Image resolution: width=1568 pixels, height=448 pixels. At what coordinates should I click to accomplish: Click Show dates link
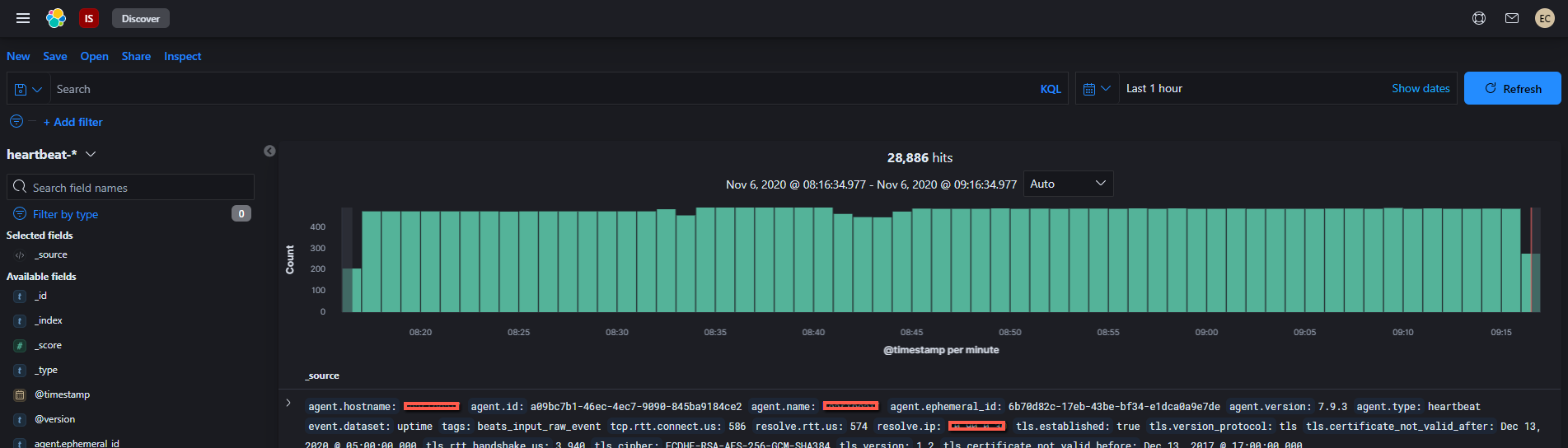tap(1421, 88)
